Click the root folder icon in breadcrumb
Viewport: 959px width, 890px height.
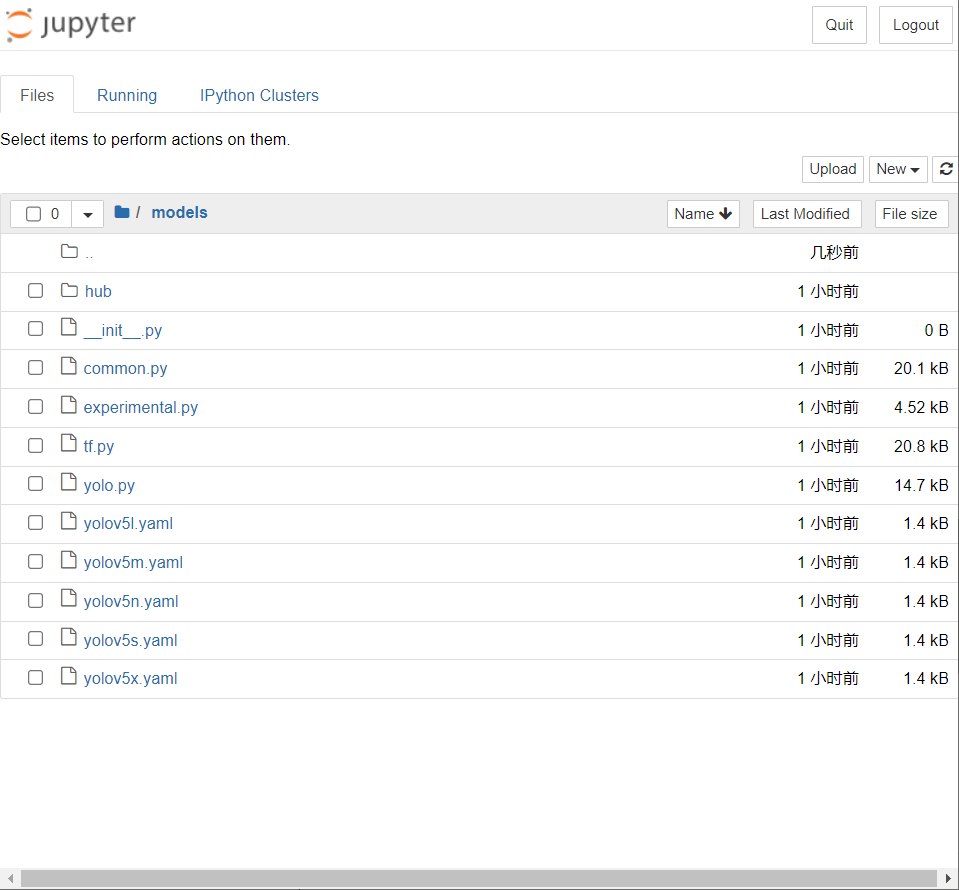(122, 212)
